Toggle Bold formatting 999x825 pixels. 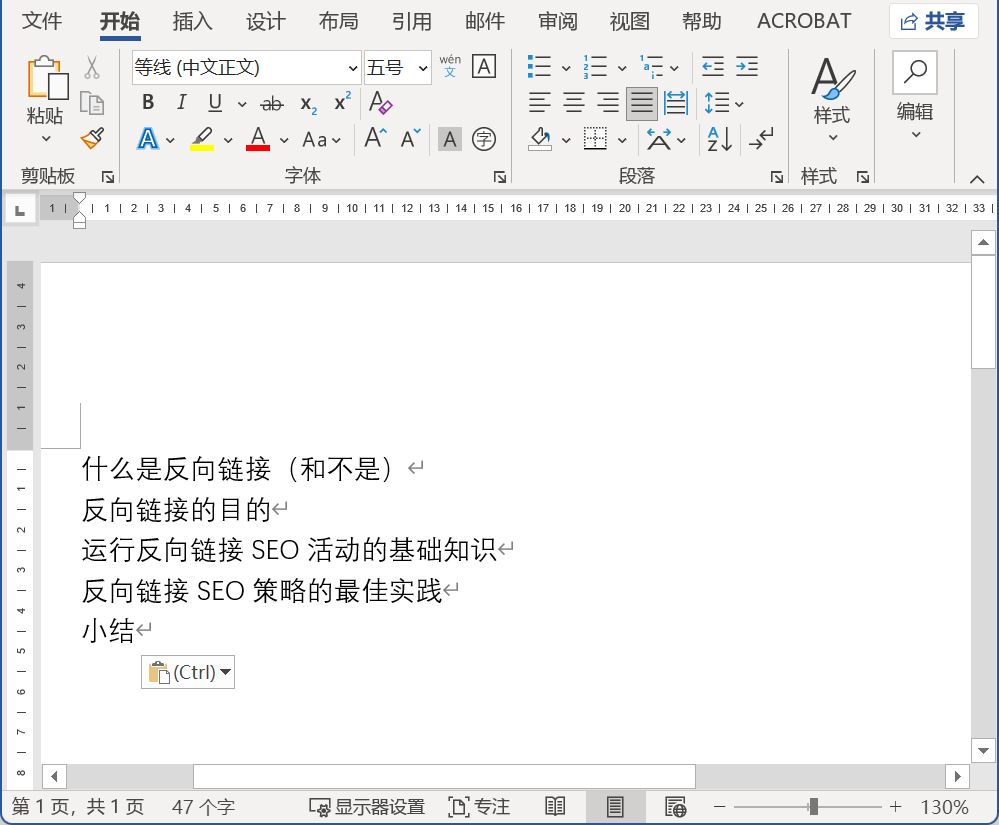(x=148, y=103)
